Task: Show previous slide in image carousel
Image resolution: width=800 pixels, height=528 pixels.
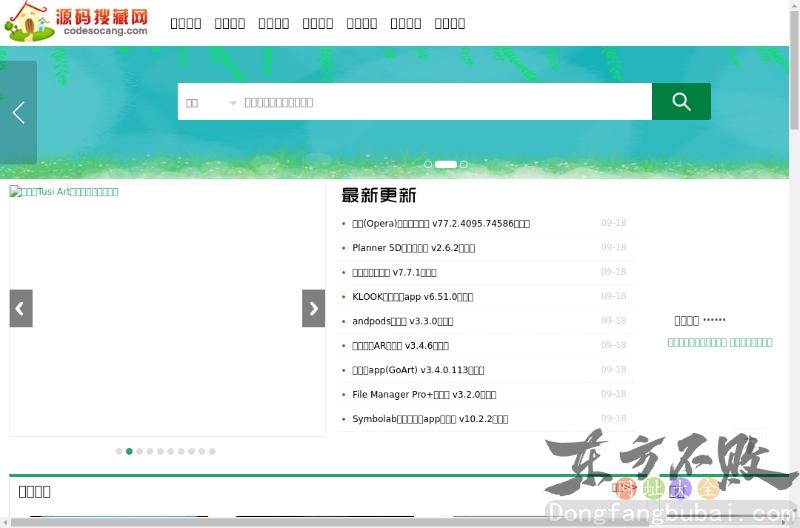Action: coord(21,309)
